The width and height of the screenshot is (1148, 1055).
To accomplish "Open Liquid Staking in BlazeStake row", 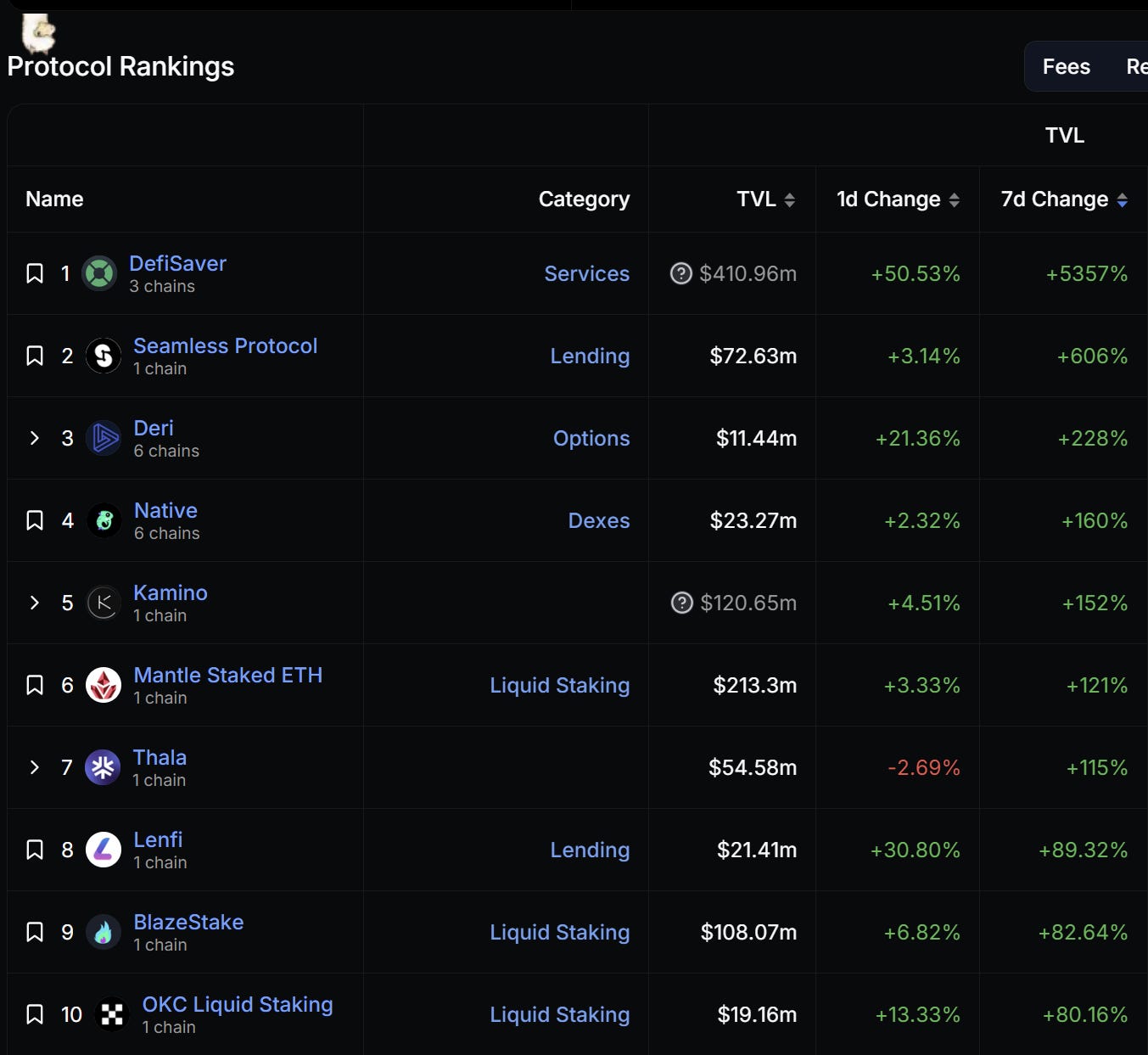I will pos(560,932).
